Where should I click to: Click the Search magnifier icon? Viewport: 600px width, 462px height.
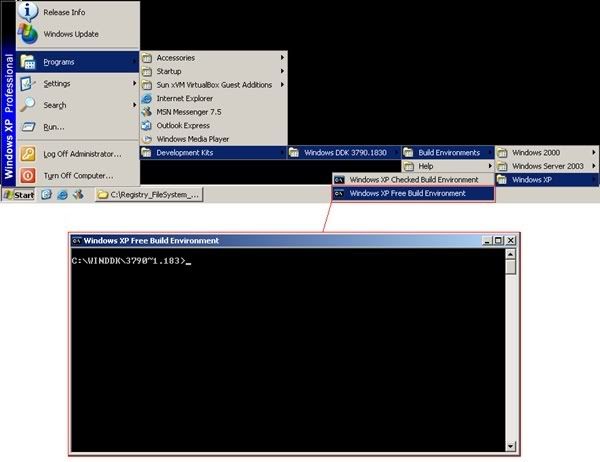click(28, 105)
